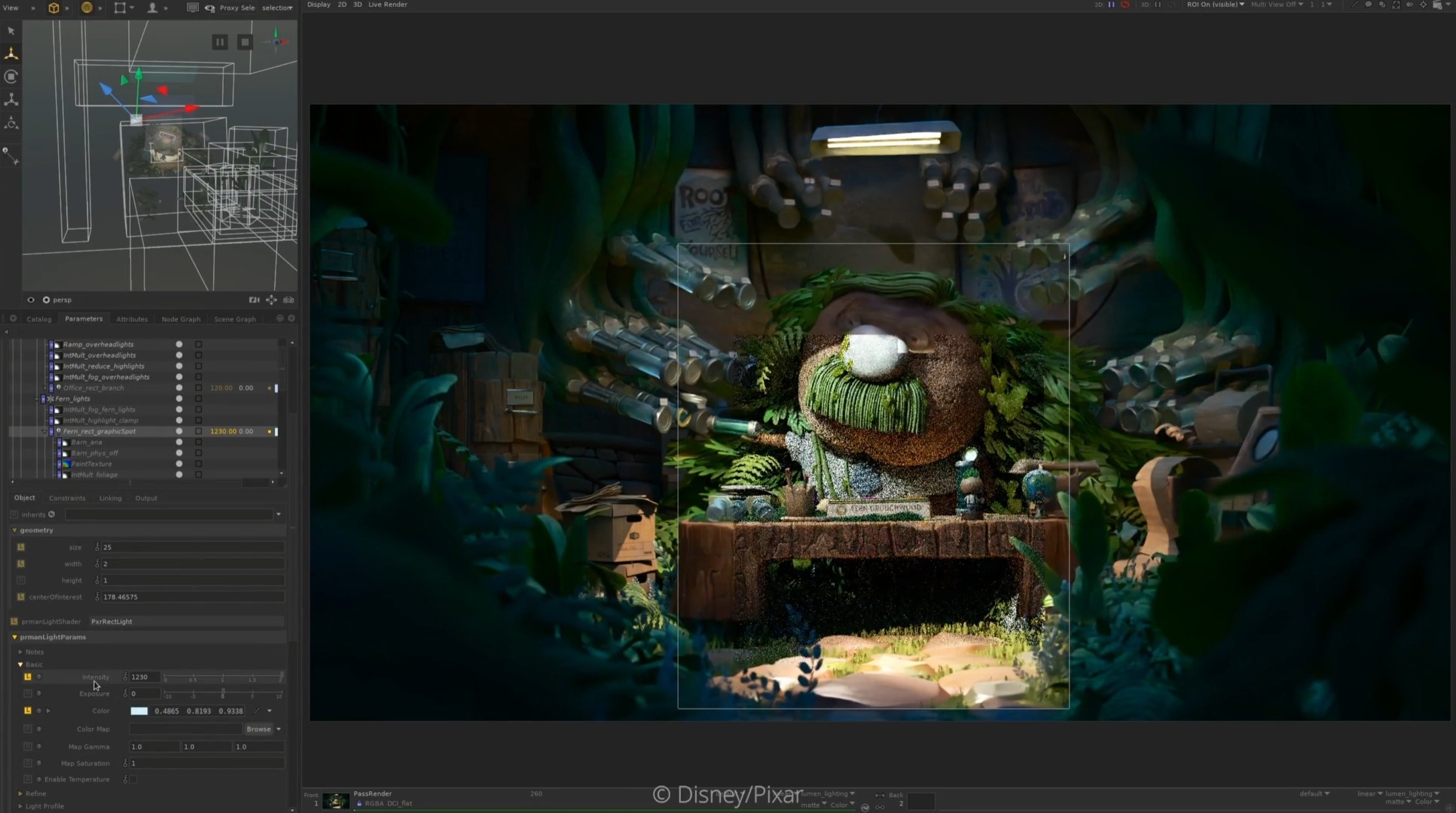Collapse the geometry section

click(15, 530)
